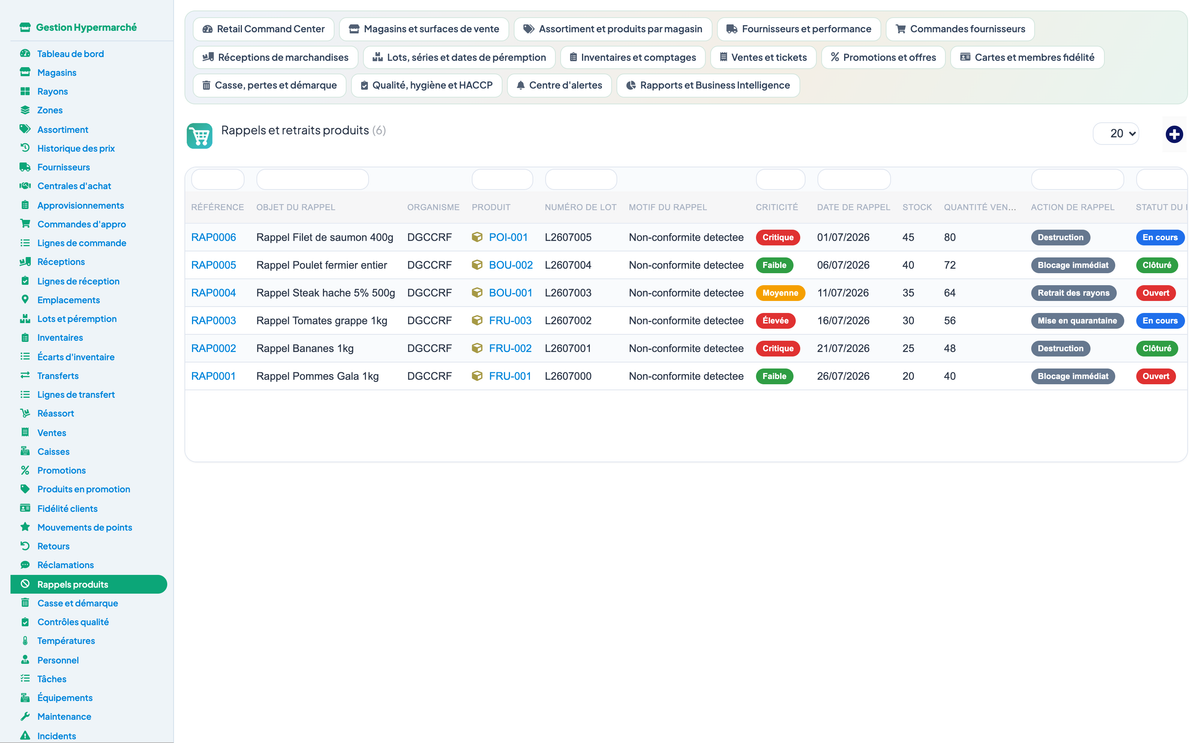Image resolution: width=1200 pixels, height=743 pixels.
Task: Click the Objet du rappel filter field
Action: [x=313, y=180]
